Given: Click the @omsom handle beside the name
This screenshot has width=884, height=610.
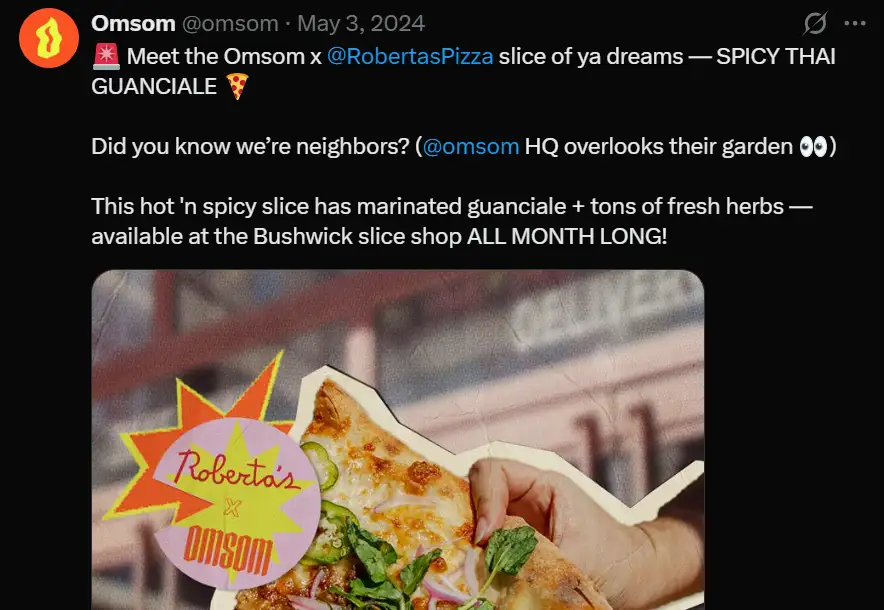Looking at the screenshot, I should tap(230, 24).
